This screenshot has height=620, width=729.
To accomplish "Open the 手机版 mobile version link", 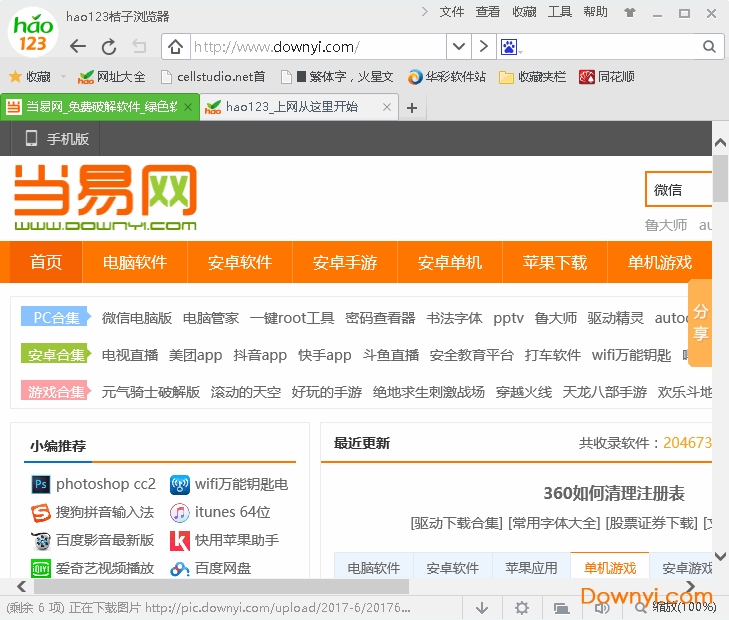I will 57,139.
